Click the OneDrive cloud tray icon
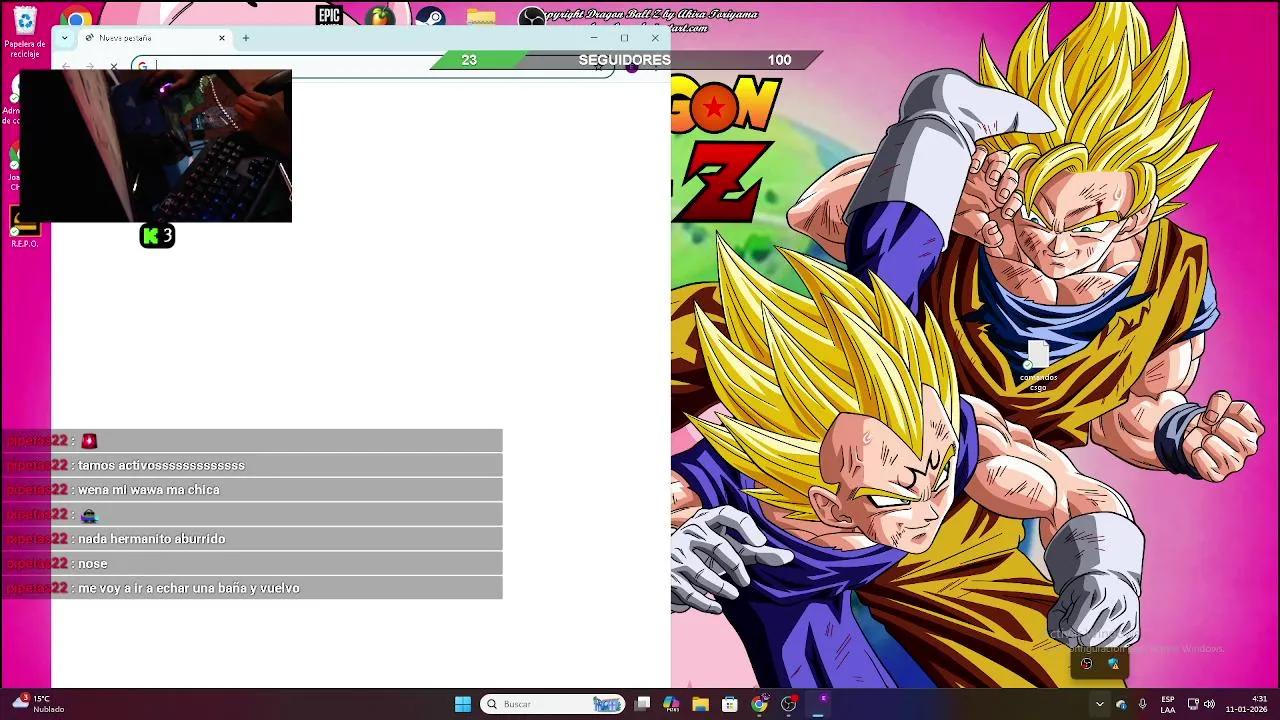 [1121, 704]
